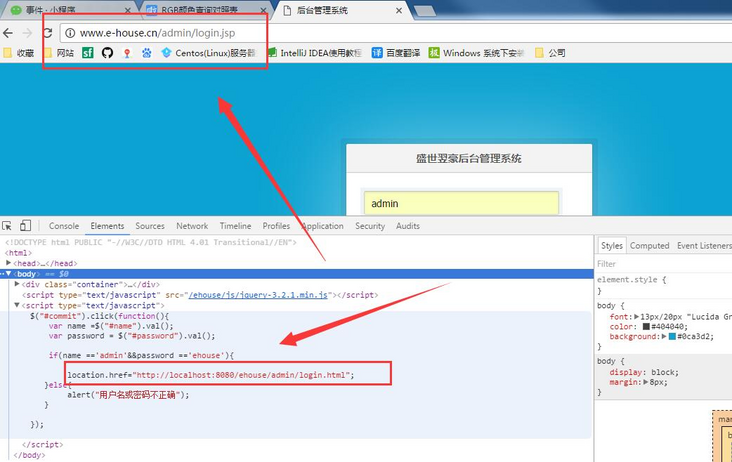This screenshot has width=732, height=462.
Task: Reload the page with the refresh icon
Action: (48, 33)
